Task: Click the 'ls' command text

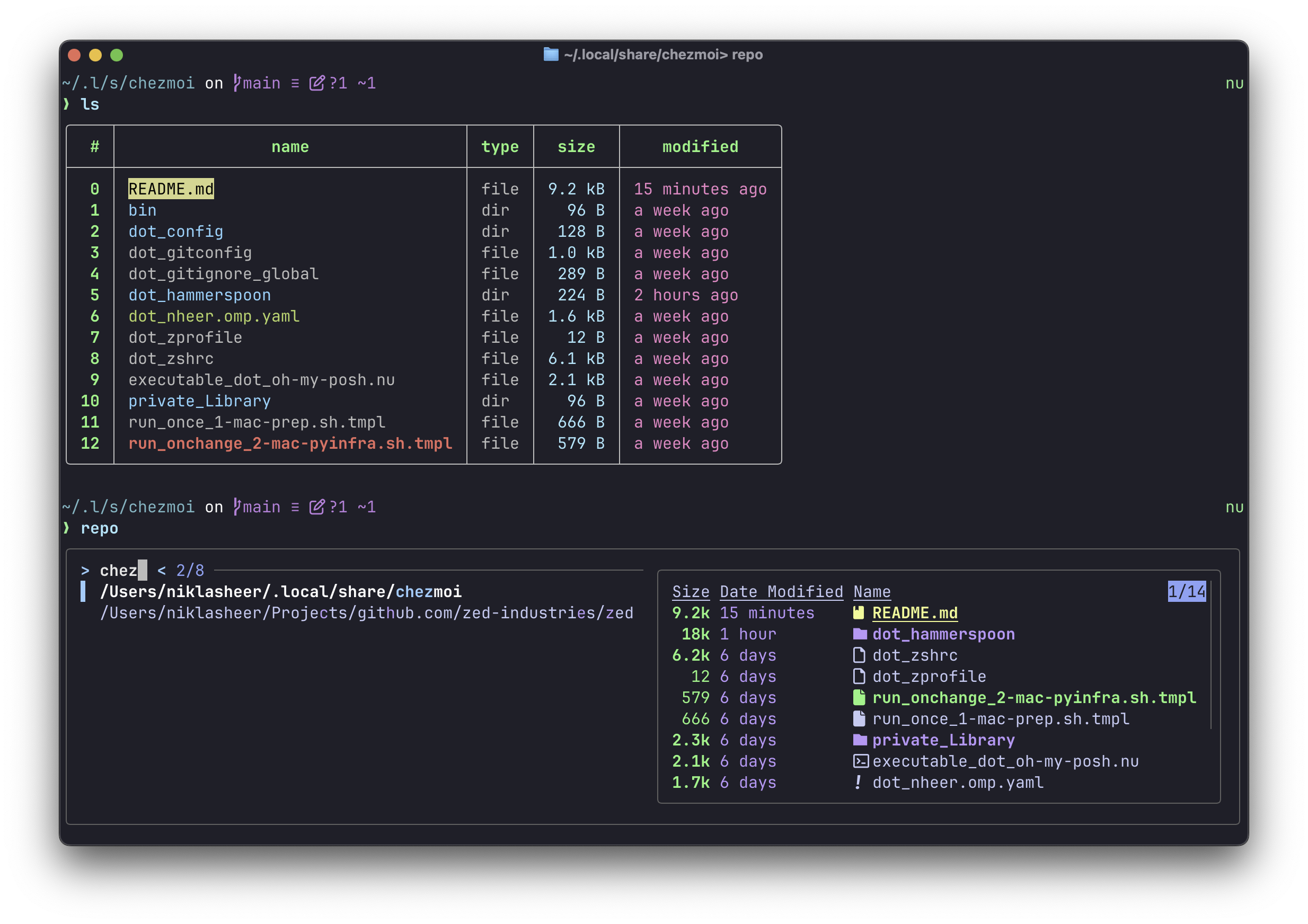Action: coord(90,104)
